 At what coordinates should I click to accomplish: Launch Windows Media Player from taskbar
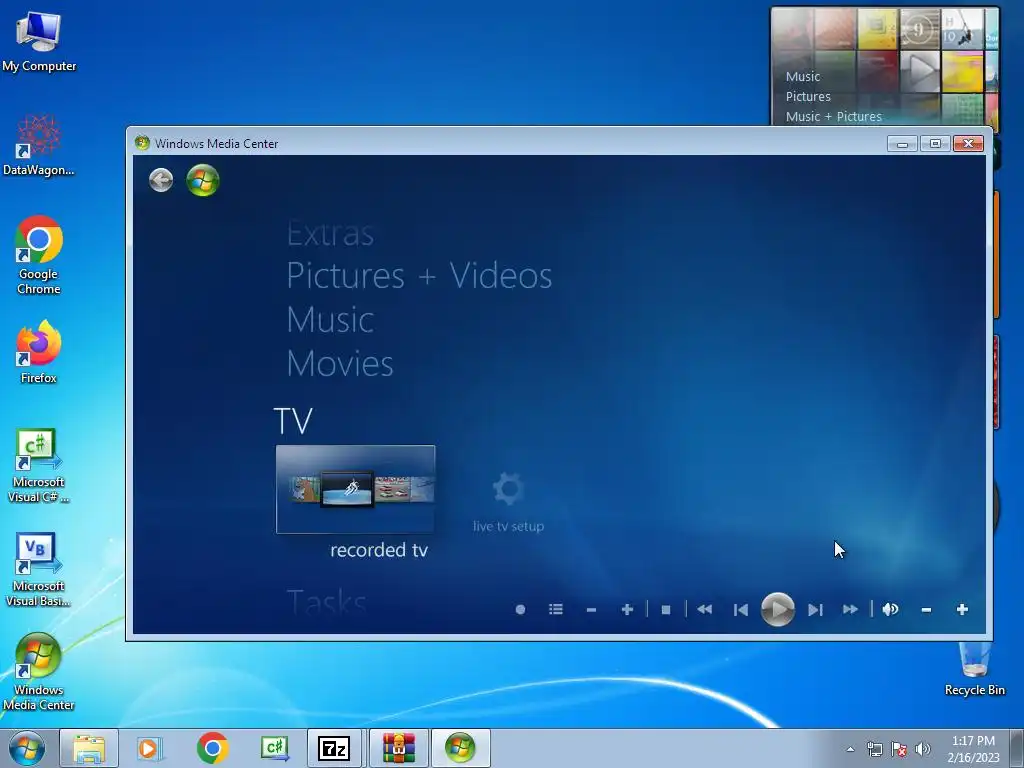tap(150, 748)
